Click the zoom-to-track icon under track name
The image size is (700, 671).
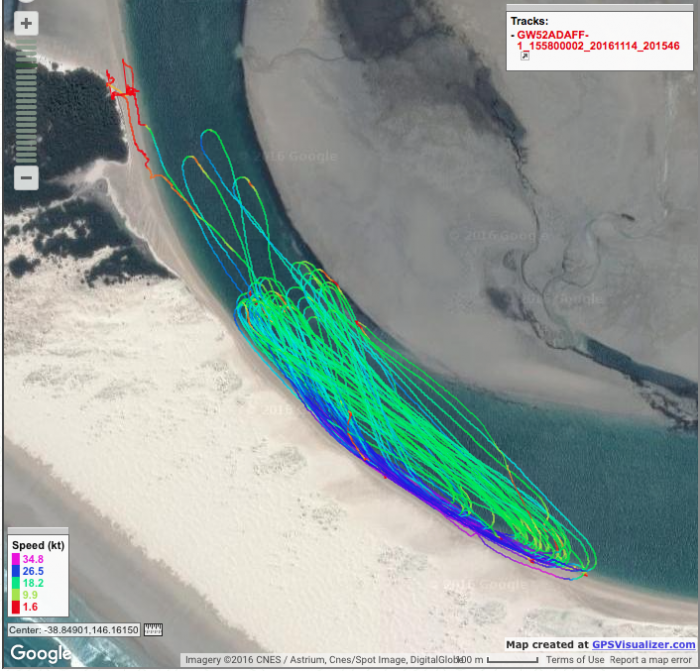(526, 57)
